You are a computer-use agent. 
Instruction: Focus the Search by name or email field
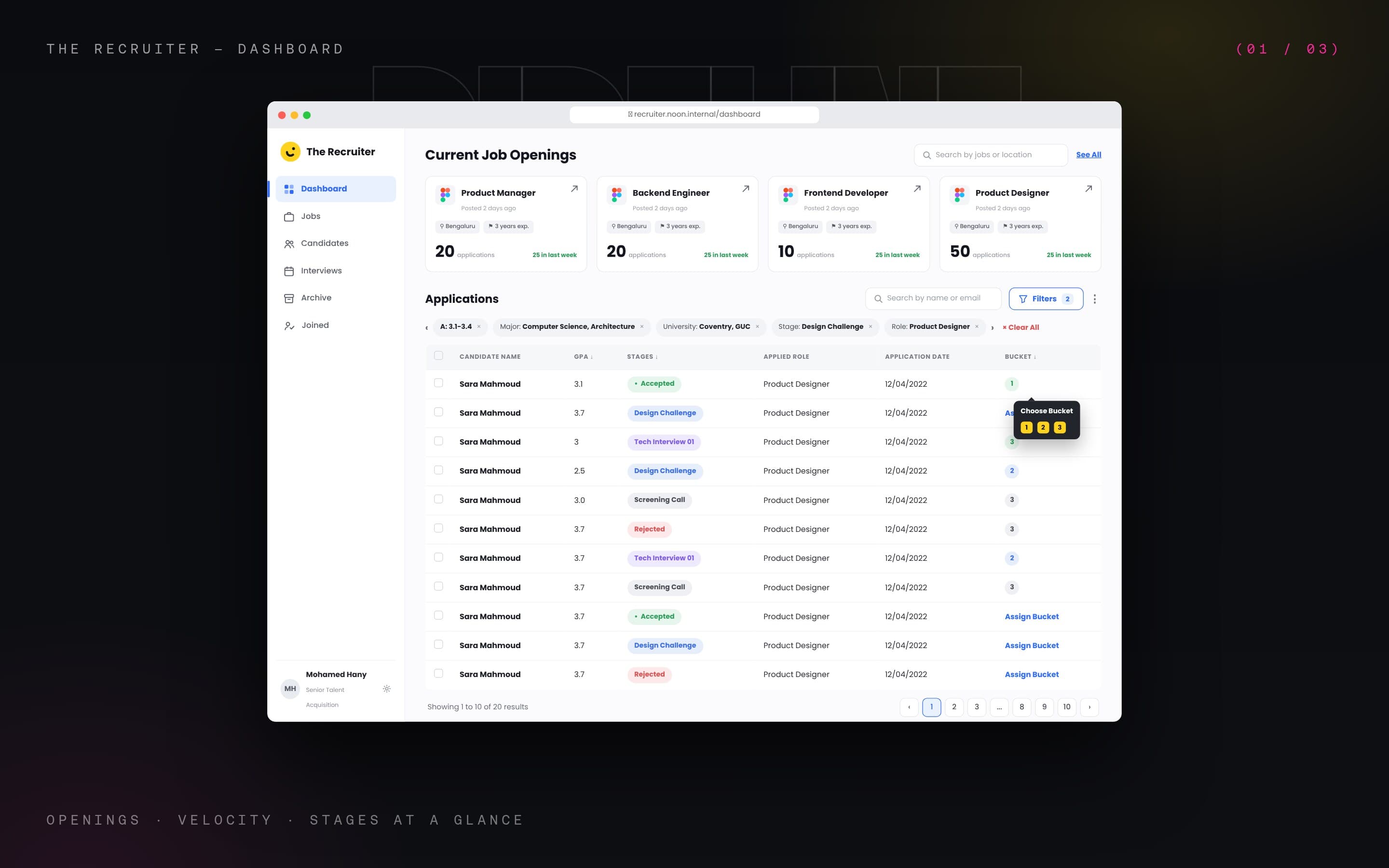tap(933, 298)
